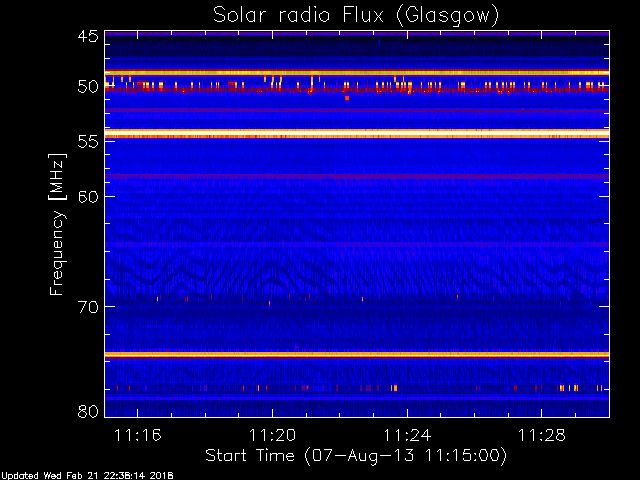Image resolution: width=640 pixels, height=480 pixels.
Task: Click the '80' frequency tick label
Action: click(88, 411)
